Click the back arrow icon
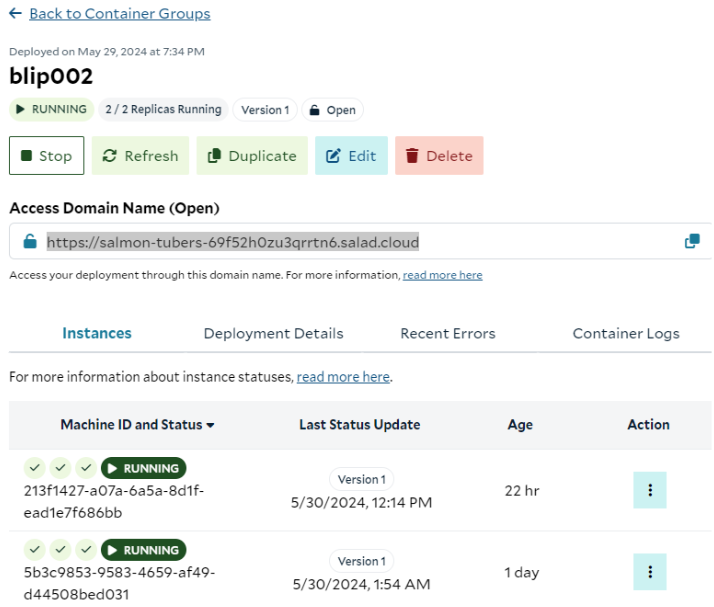Image resolution: width=714 pixels, height=607 pixels. pos(15,13)
